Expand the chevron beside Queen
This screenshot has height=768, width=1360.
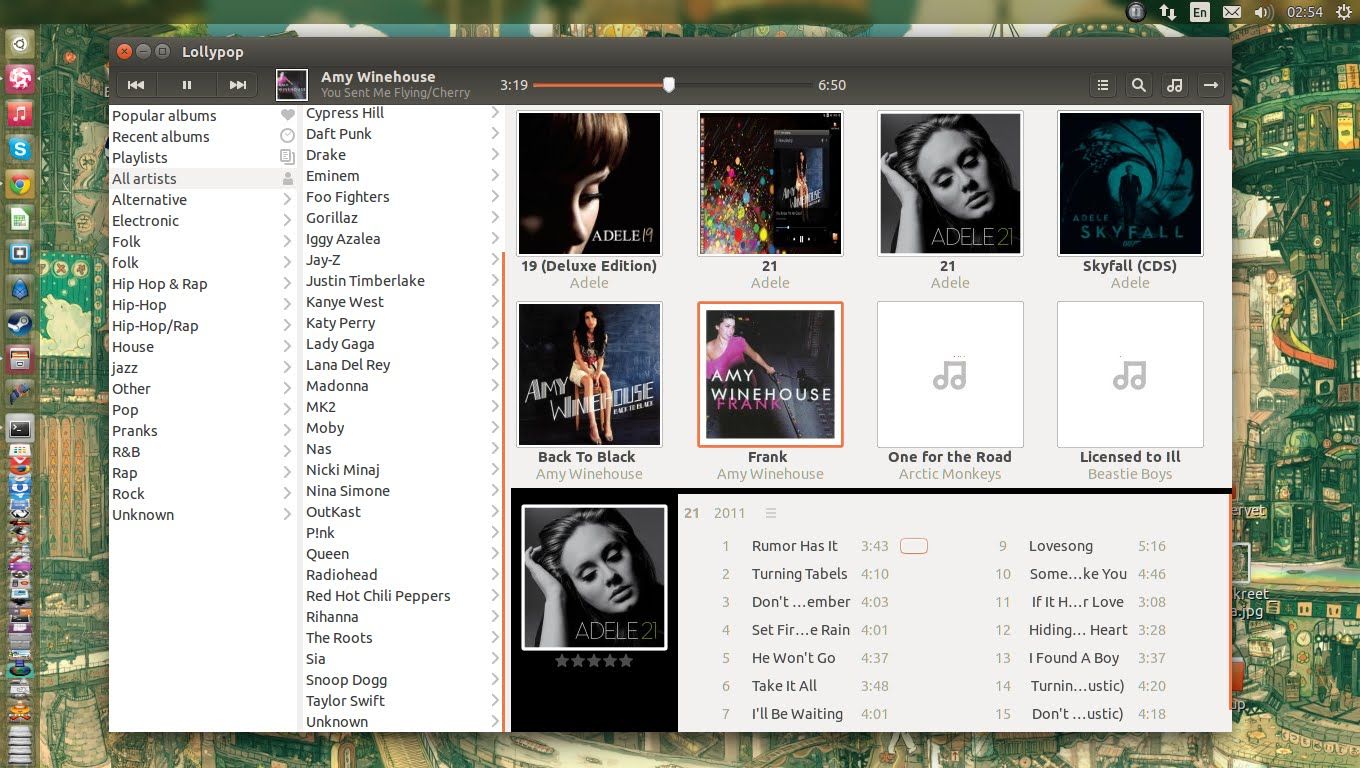495,554
